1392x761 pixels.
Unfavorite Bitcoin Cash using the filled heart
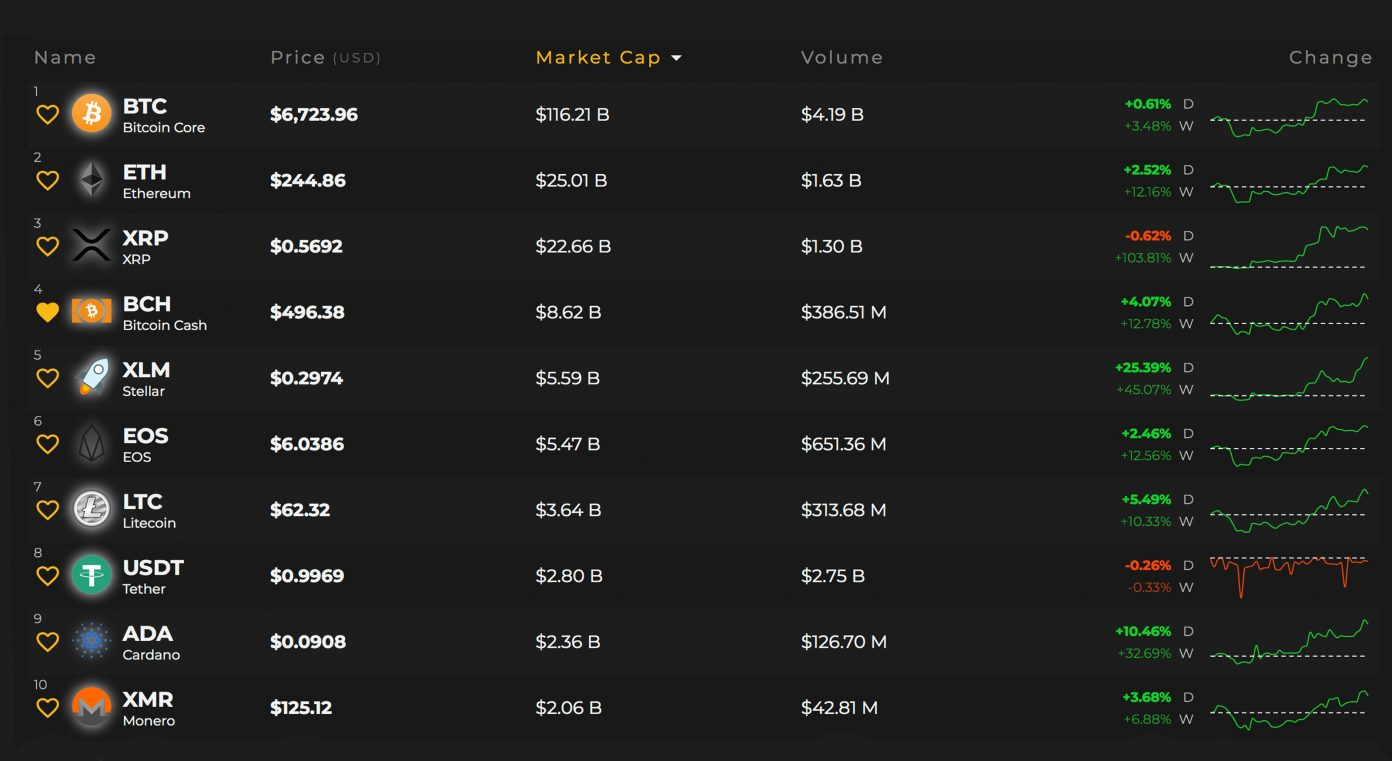coord(47,313)
